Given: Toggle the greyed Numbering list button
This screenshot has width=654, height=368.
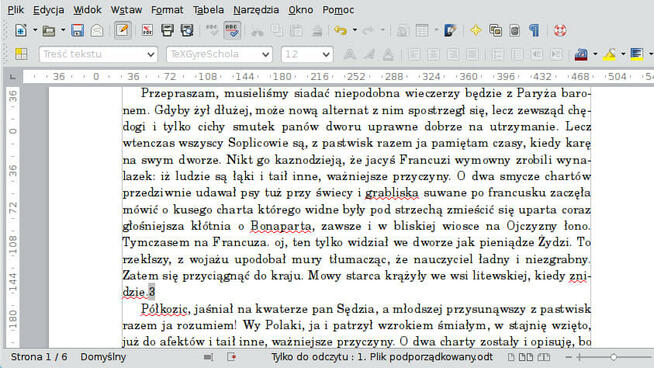Looking at the screenshot, I should (x=497, y=54).
